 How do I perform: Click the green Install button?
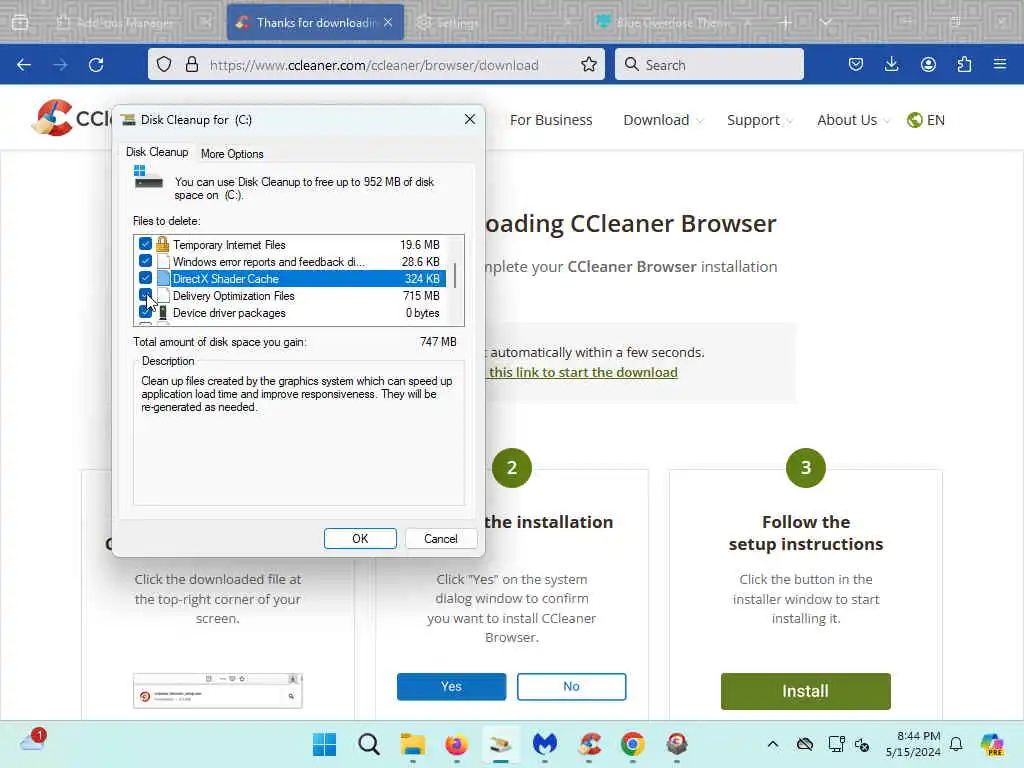805,691
